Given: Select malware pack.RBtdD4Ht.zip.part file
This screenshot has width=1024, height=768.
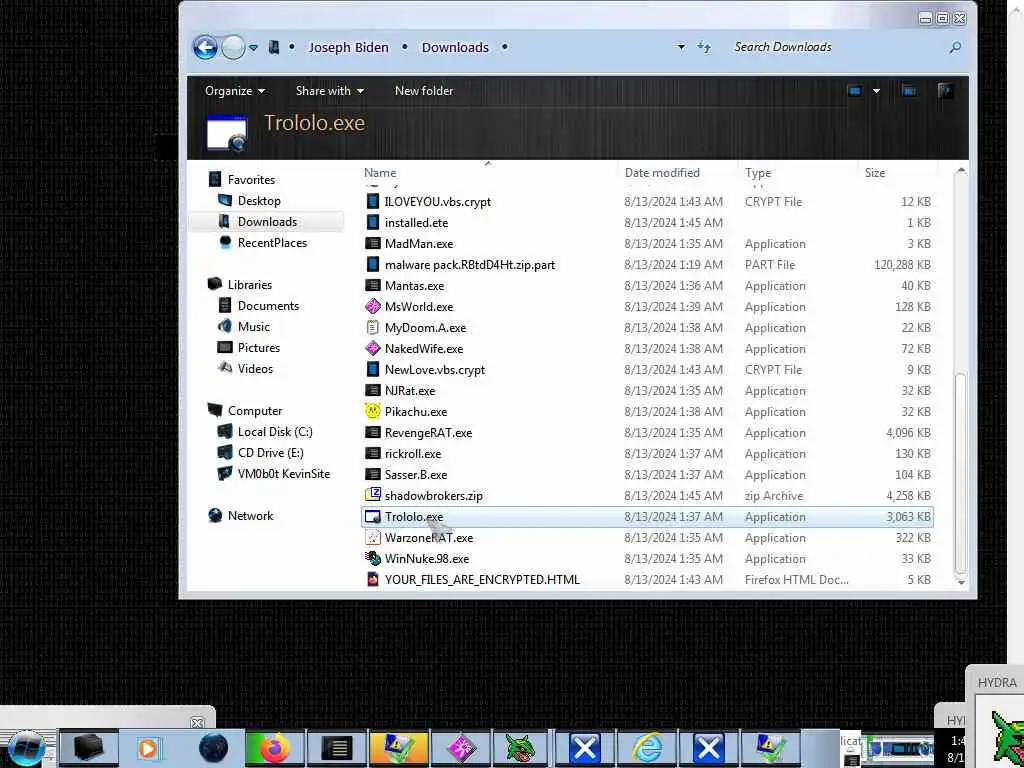Looking at the screenshot, I should click(x=470, y=264).
